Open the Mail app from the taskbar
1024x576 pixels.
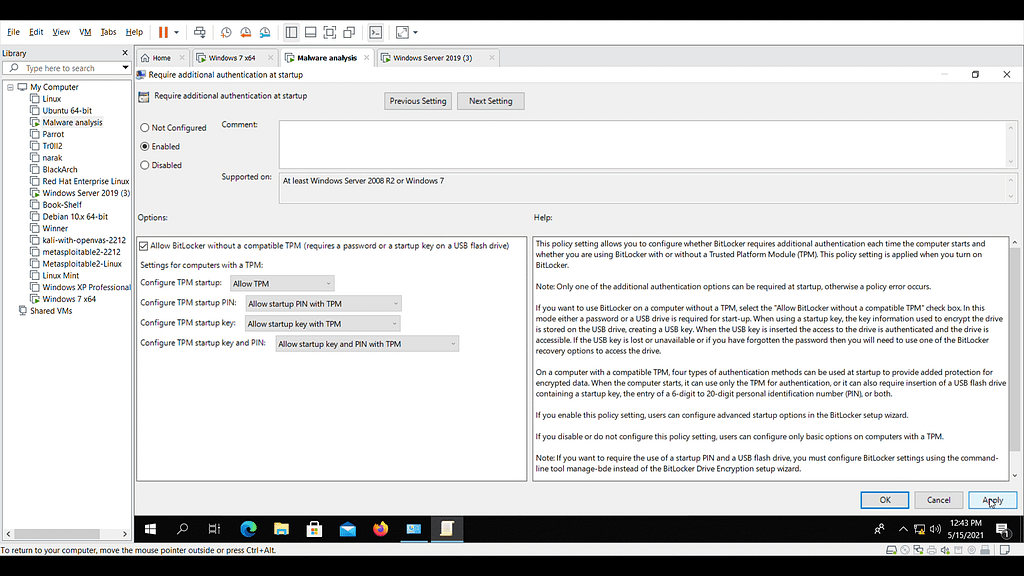click(347, 529)
